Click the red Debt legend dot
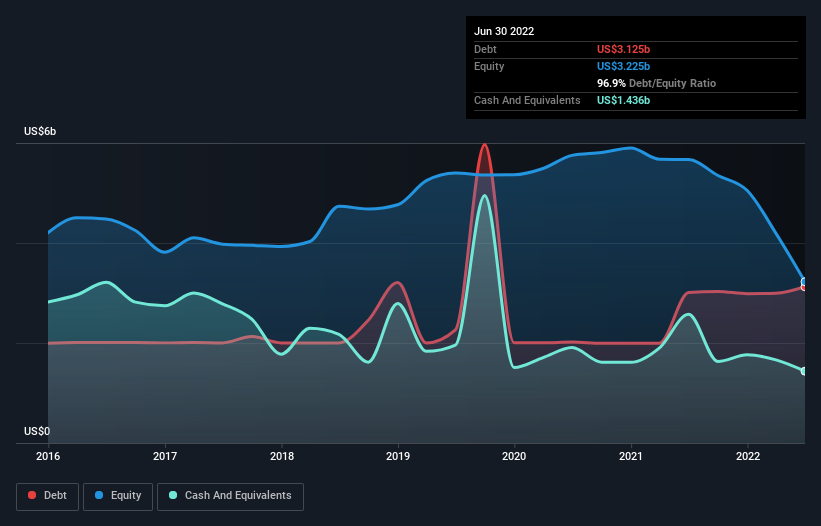Screen dimensions: 821x526 tap(32, 495)
